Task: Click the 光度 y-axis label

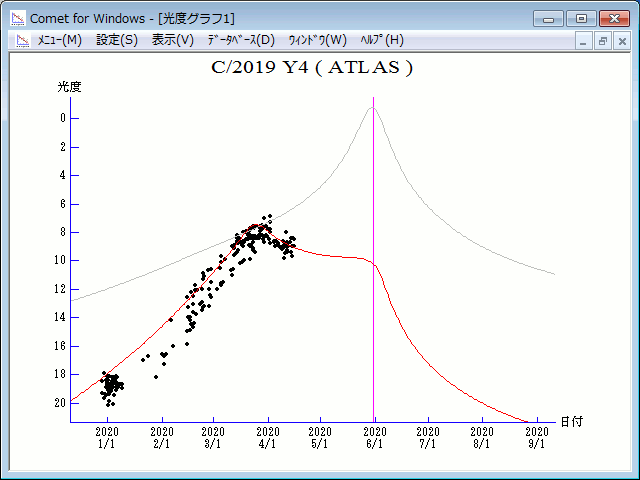Action: [69, 87]
